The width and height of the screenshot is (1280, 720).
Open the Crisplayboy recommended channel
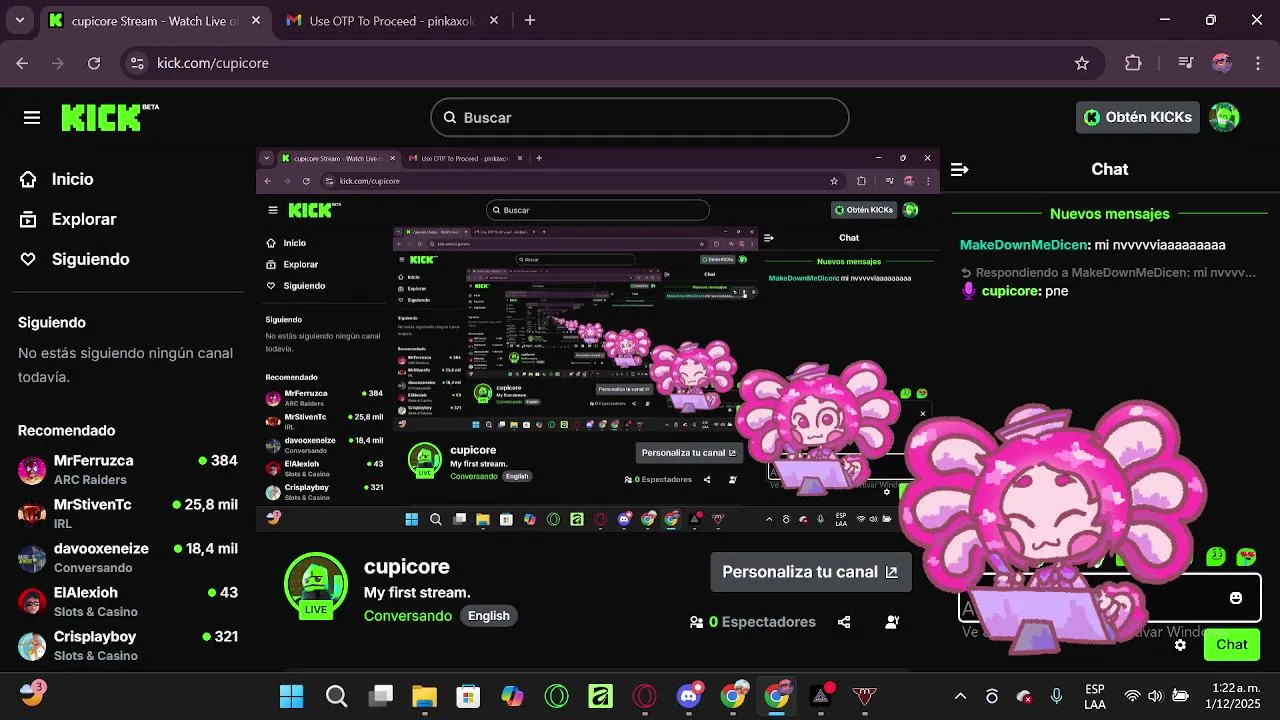coord(128,645)
